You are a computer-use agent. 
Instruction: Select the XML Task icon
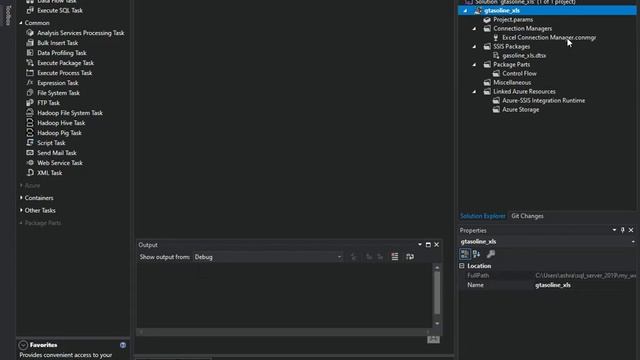[30, 173]
